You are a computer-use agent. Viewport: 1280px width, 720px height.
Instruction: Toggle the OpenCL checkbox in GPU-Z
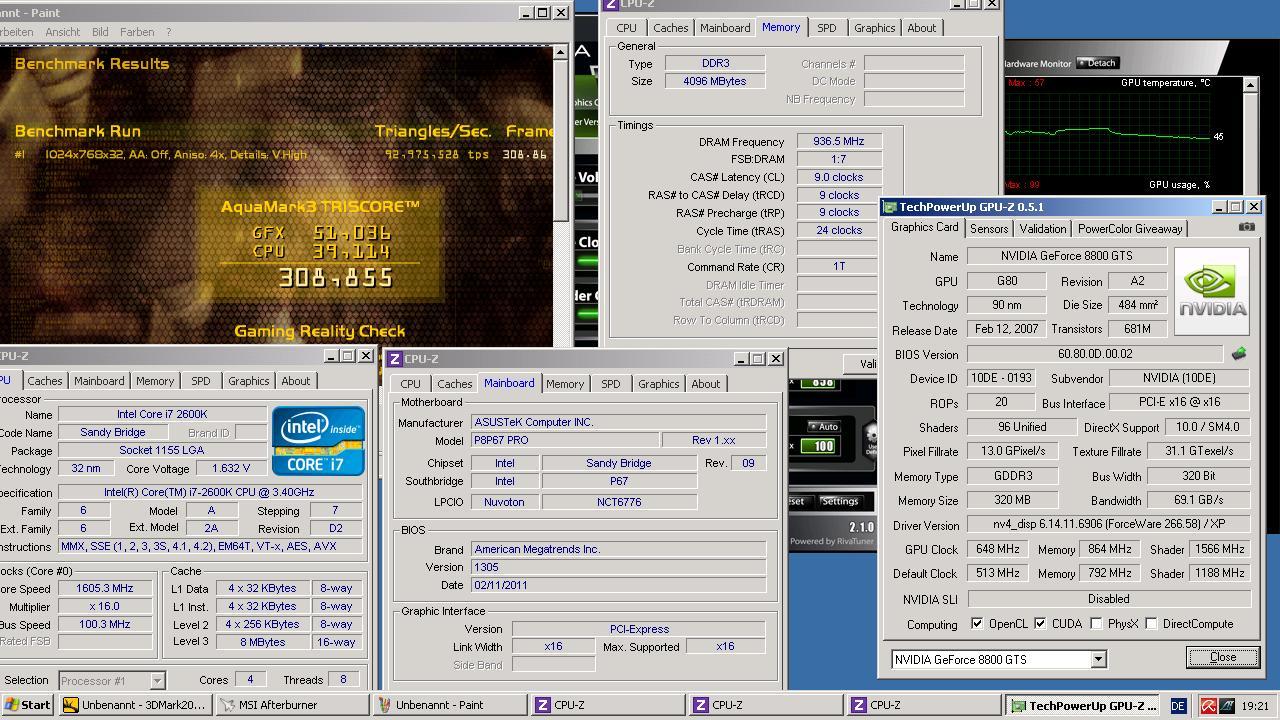[977, 624]
